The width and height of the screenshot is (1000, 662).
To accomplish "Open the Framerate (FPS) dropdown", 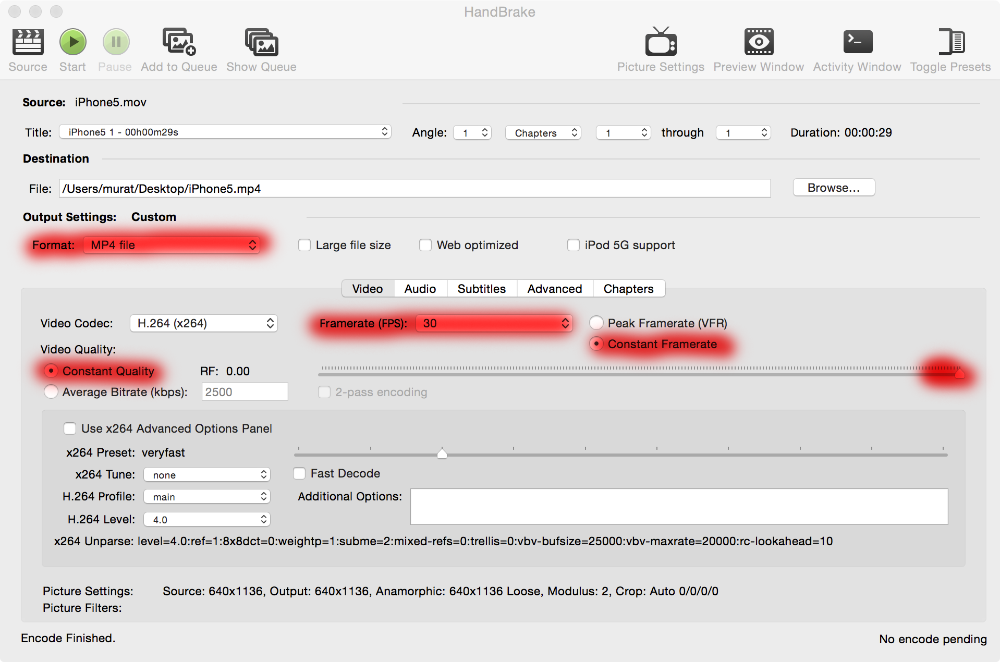I will point(494,323).
